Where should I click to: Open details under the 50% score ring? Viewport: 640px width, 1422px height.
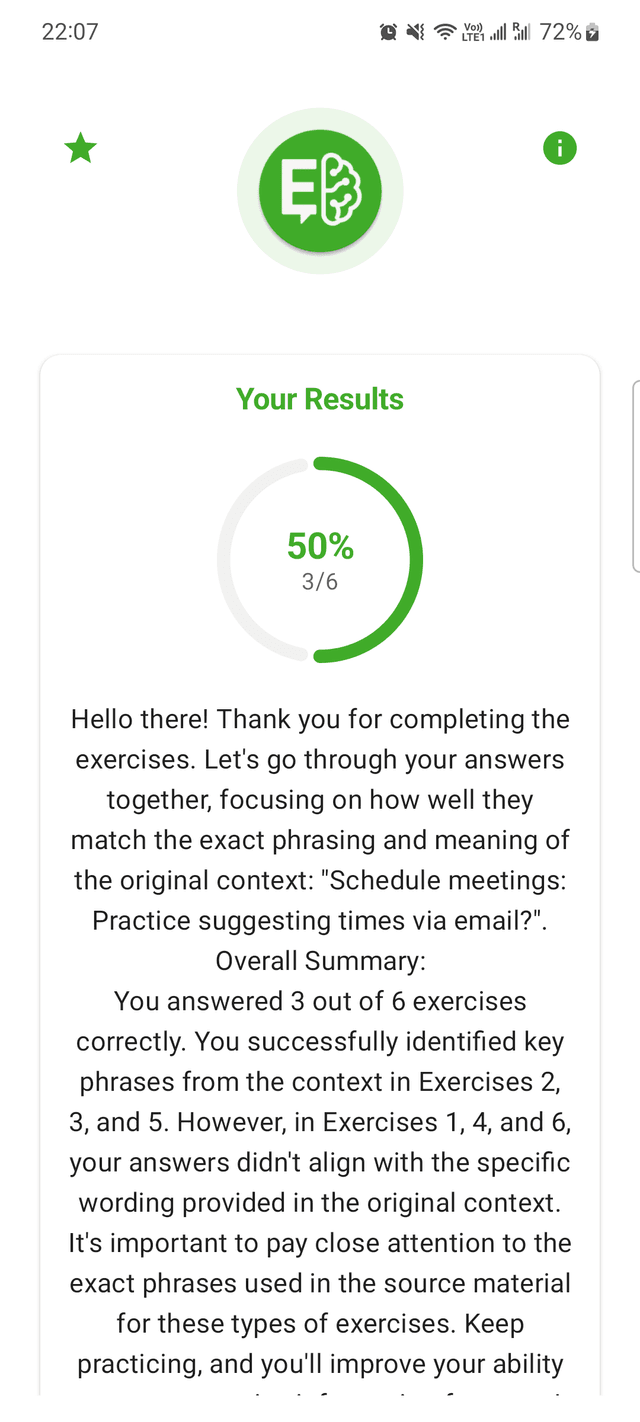319,546
